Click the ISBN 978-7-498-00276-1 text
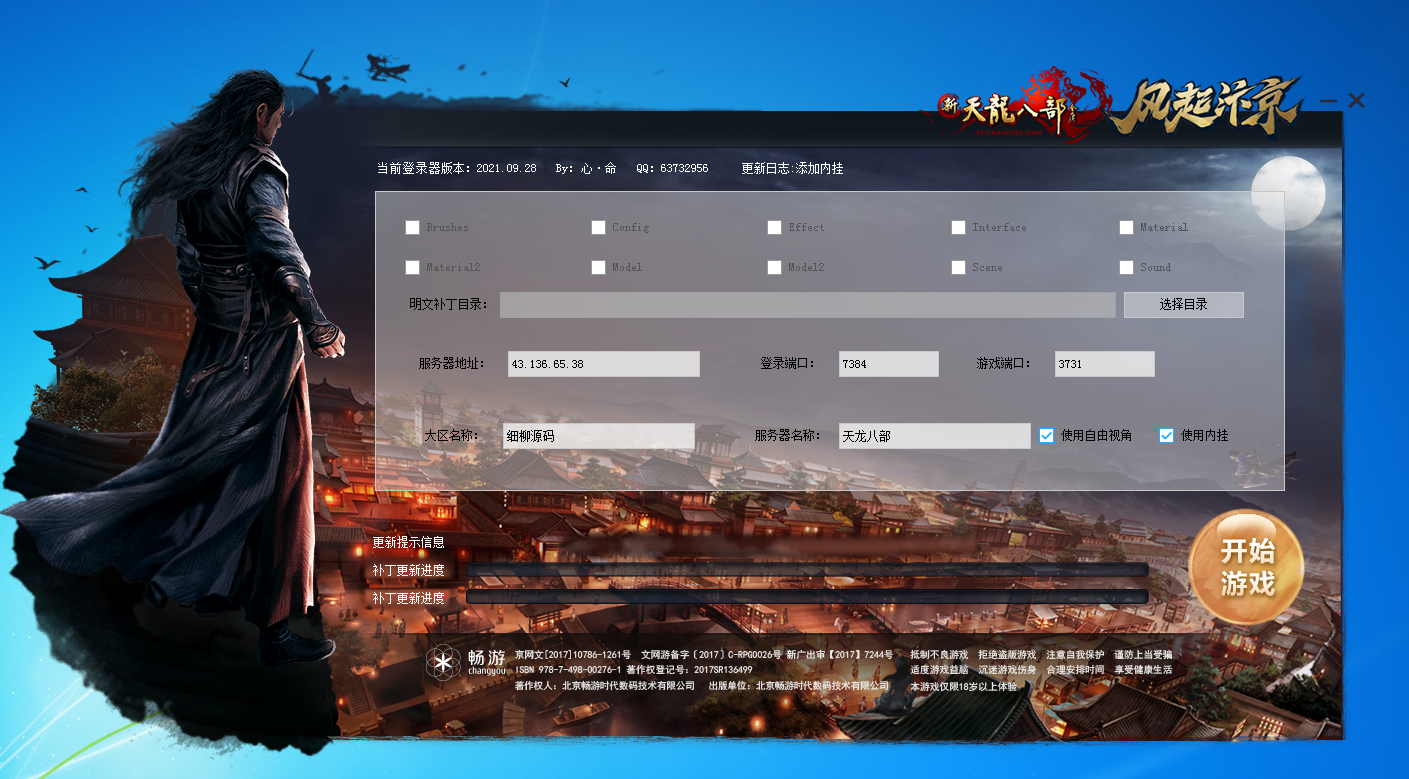 pos(568,669)
